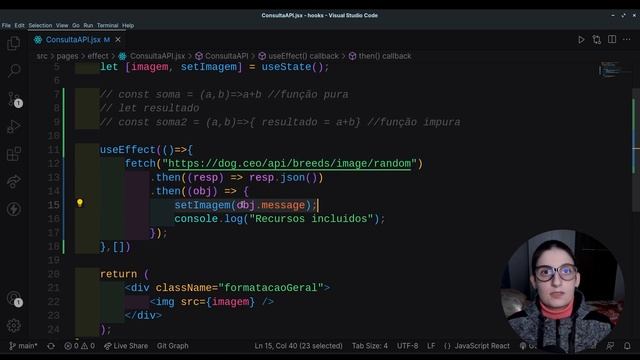Click on img src={imagem} code
640x360 pixels.
pyautogui.click(x=212, y=302)
